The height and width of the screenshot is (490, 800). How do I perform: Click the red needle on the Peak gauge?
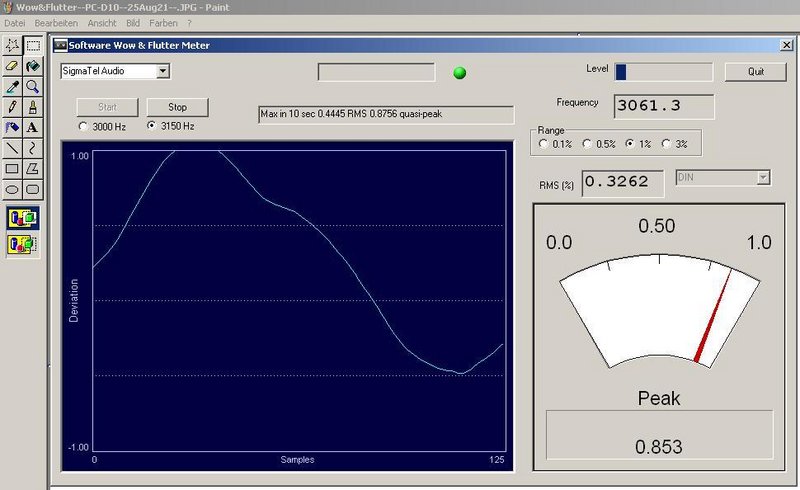pos(713,316)
